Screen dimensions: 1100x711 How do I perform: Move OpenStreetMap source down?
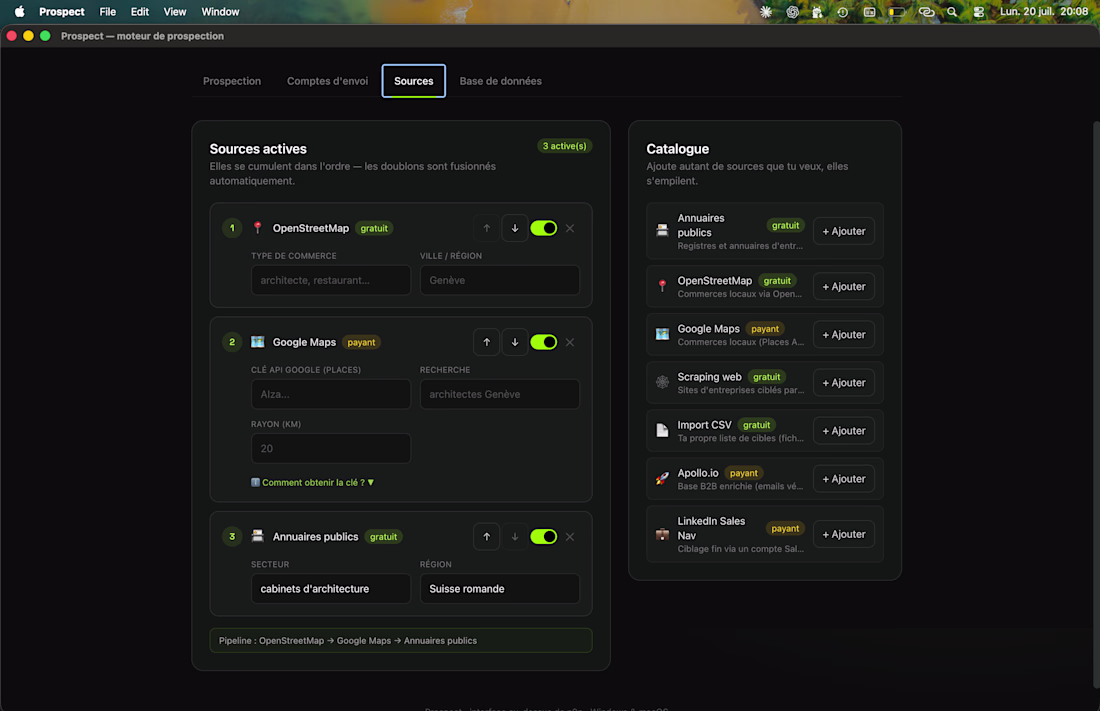[x=514, y=228]
